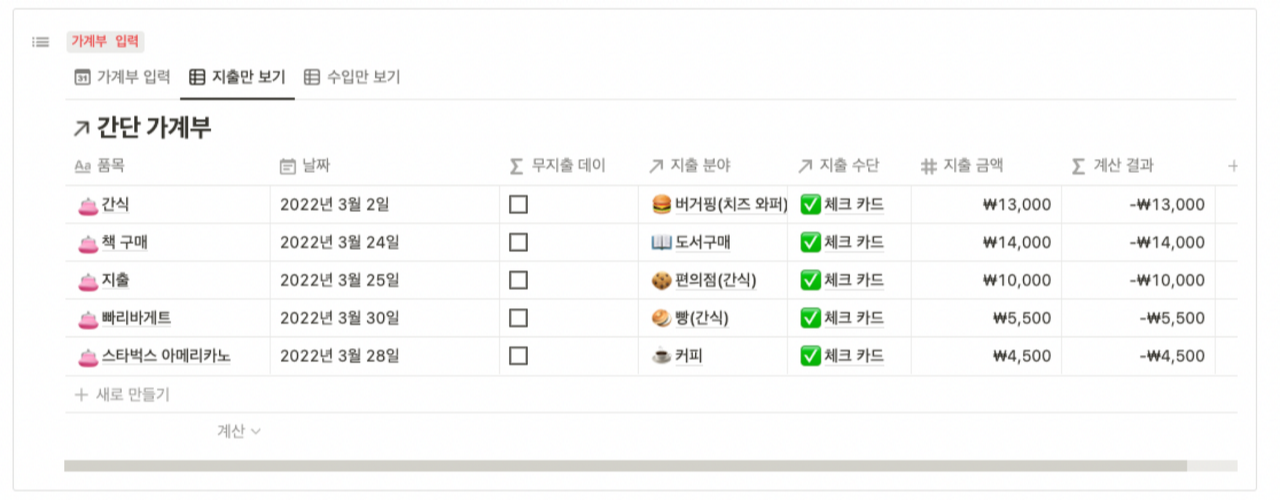Viewport: 1280px width, 500px height.
Task: Click the coffee cup icon next to 커피
Action: (x=661, y=356)
